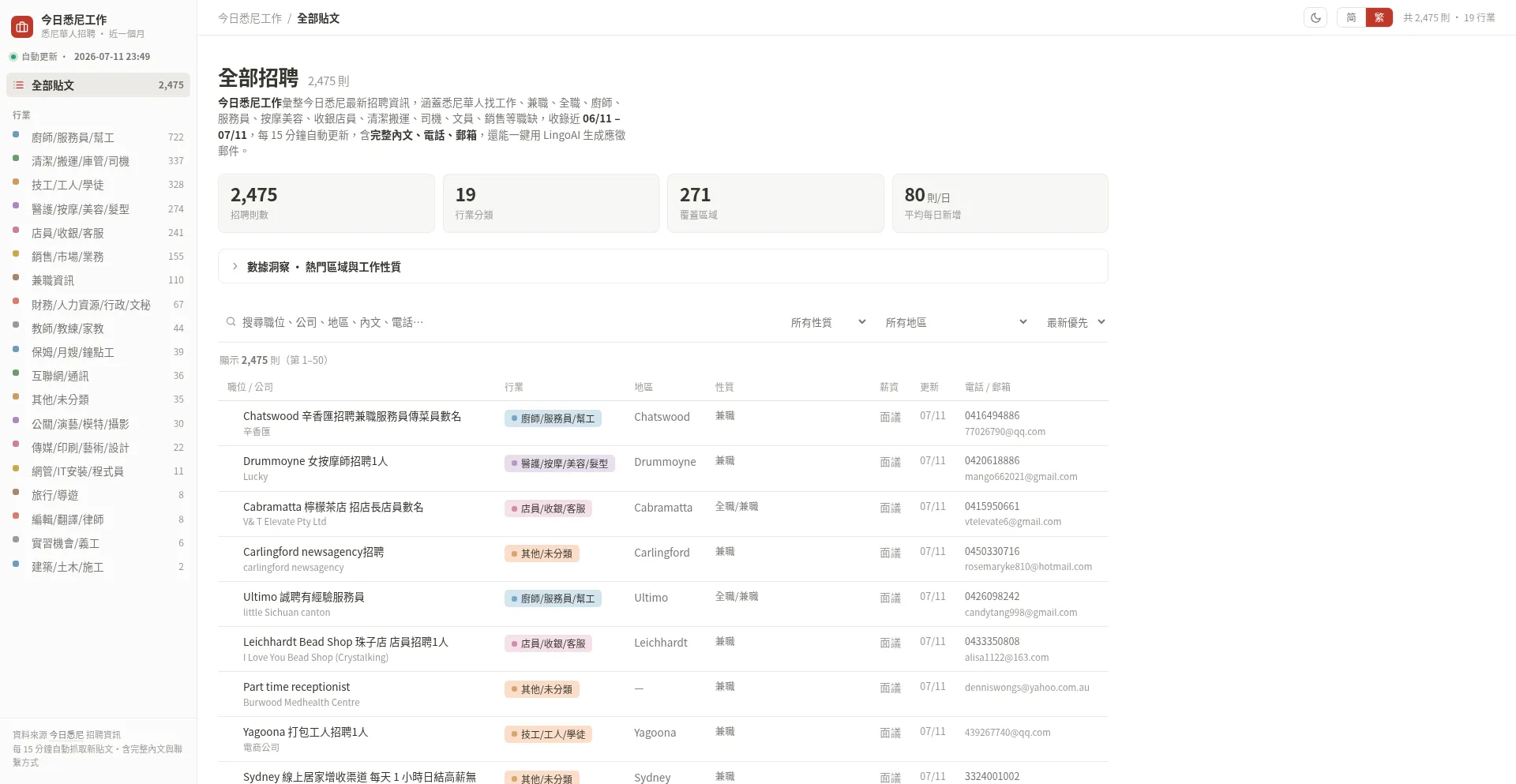Image resolution: width=1516 pixels, height=784 pixels.
Task: Open 保姆/月嫂/鐘點工 category
Action: 98,352
